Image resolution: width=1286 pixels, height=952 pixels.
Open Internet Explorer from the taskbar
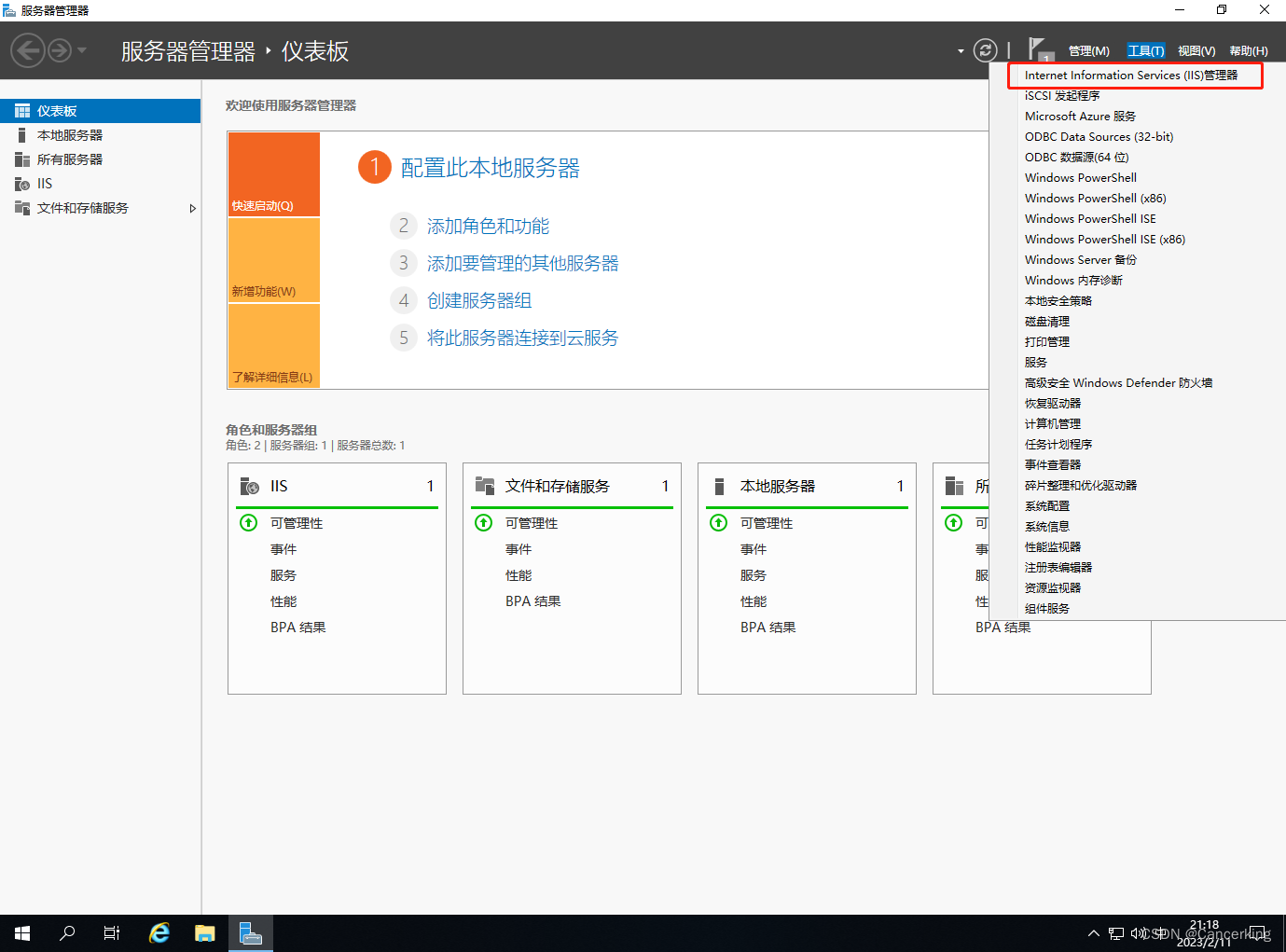coord(159,933)
